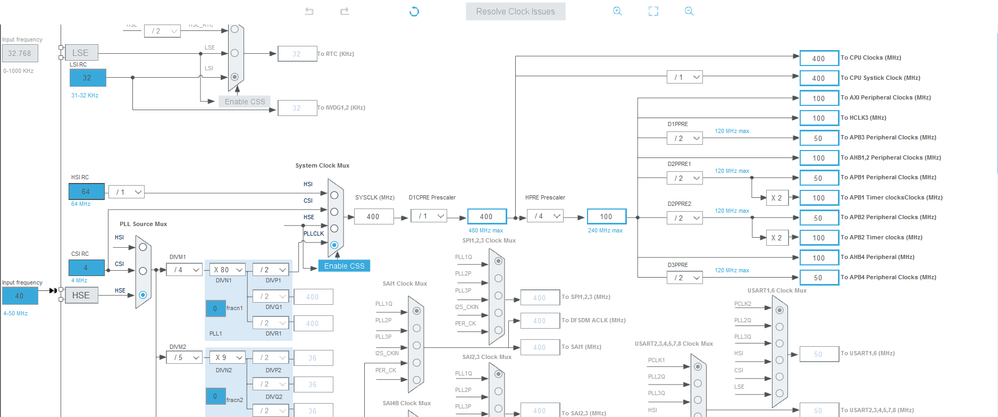Click the HSE oscillator block
This screenshot has height=417, width=998.
point(80,295)
